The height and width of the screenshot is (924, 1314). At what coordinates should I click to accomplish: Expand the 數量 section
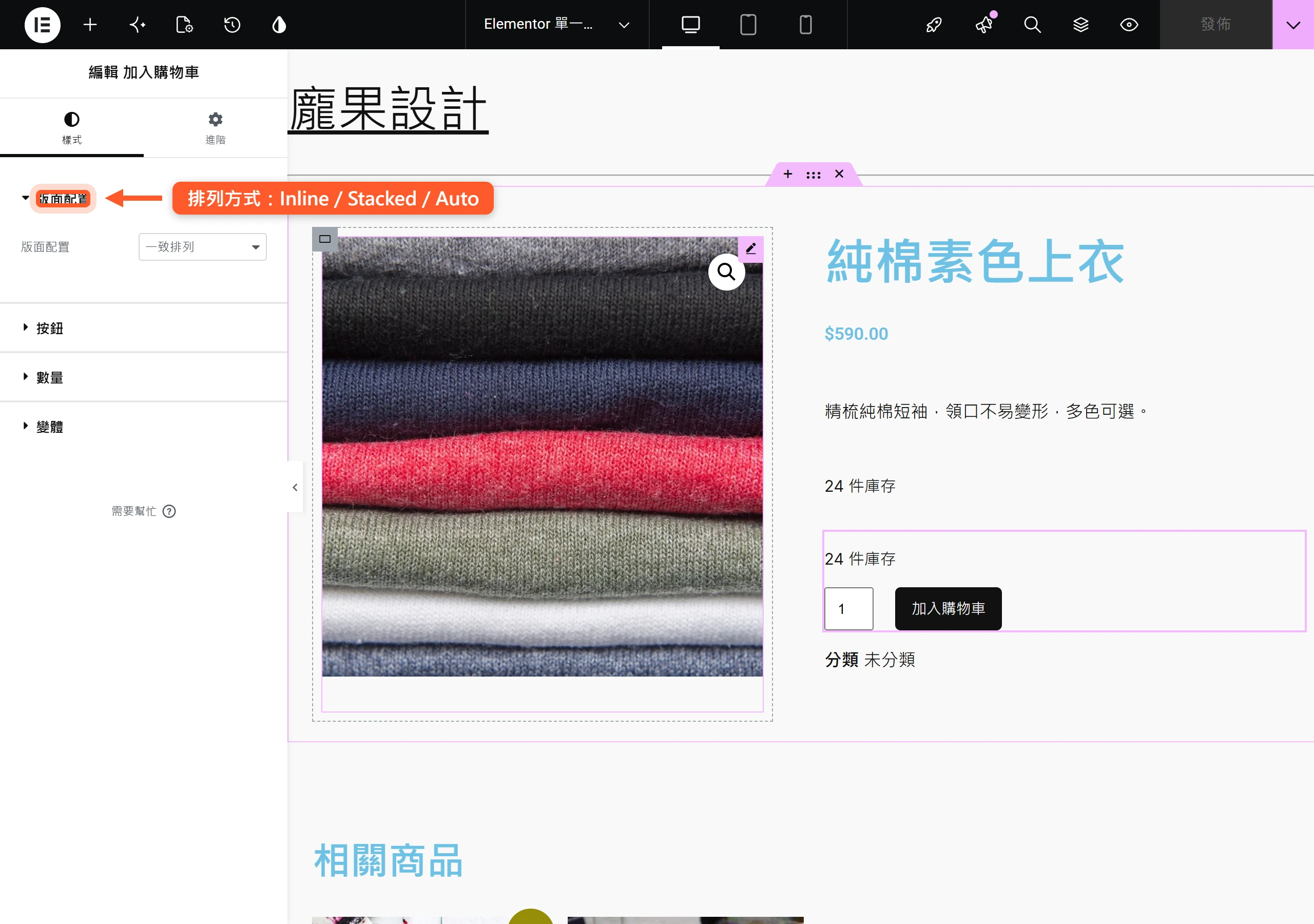143,377
